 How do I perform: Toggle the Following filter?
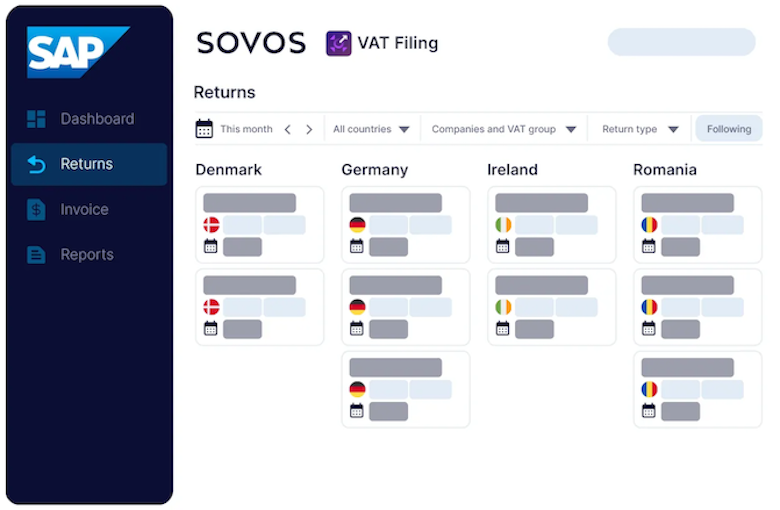coord(729,129)
